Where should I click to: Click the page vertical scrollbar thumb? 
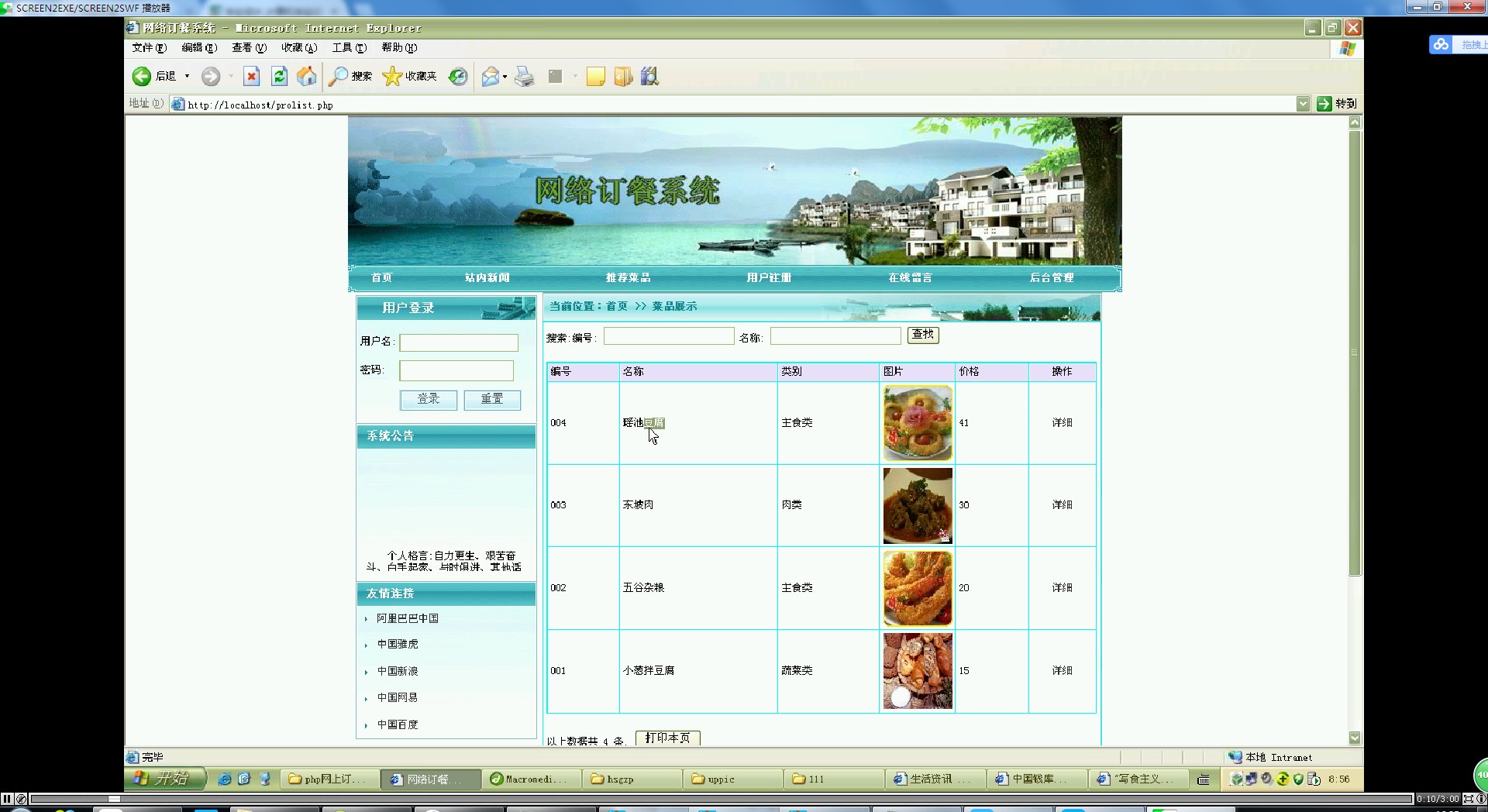click(1355, 353)
